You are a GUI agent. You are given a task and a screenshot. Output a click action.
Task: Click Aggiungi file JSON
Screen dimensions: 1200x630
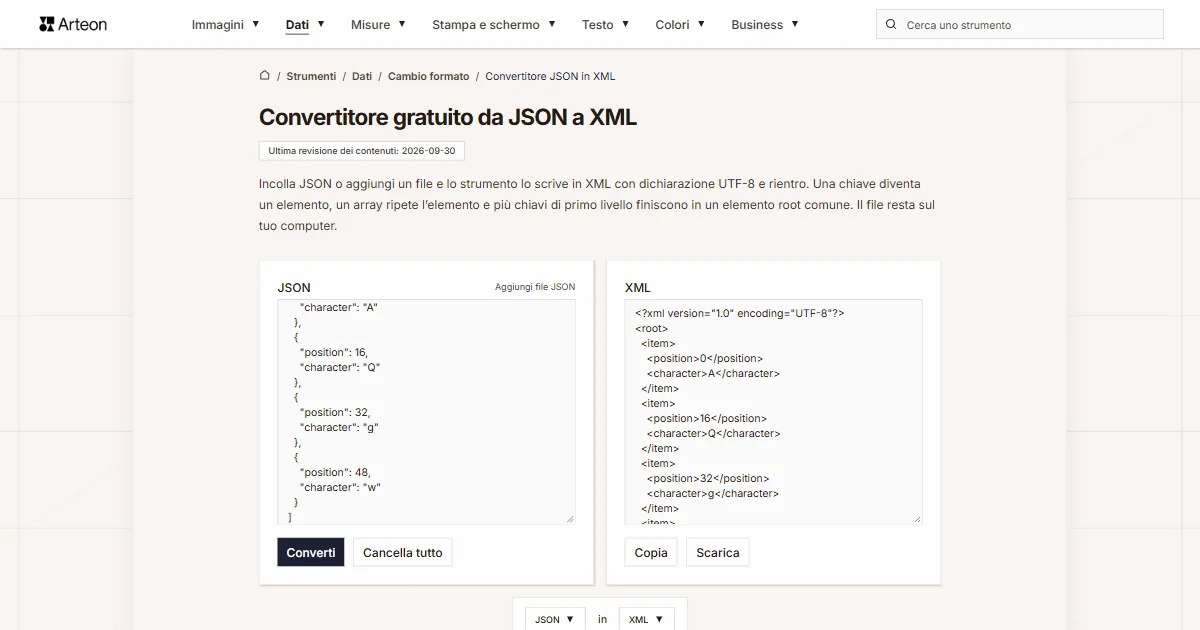(535, 287)
